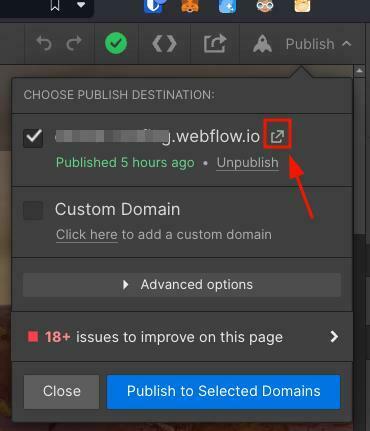Click the browser bookmark icon
Viewport: 370px width, 431px height.
55,6
